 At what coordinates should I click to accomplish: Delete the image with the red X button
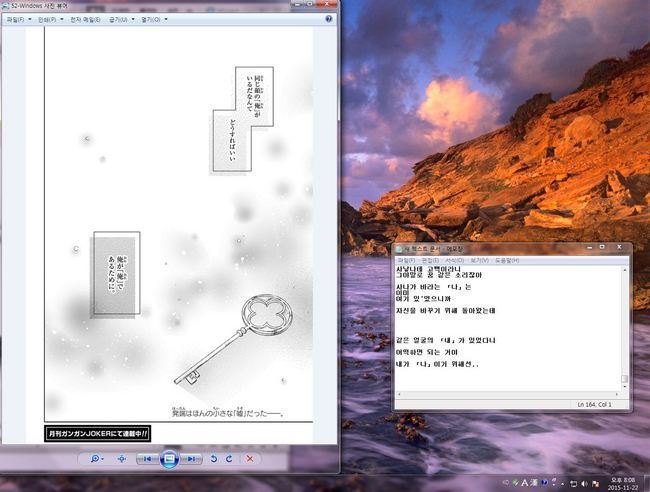click(250, 459)
